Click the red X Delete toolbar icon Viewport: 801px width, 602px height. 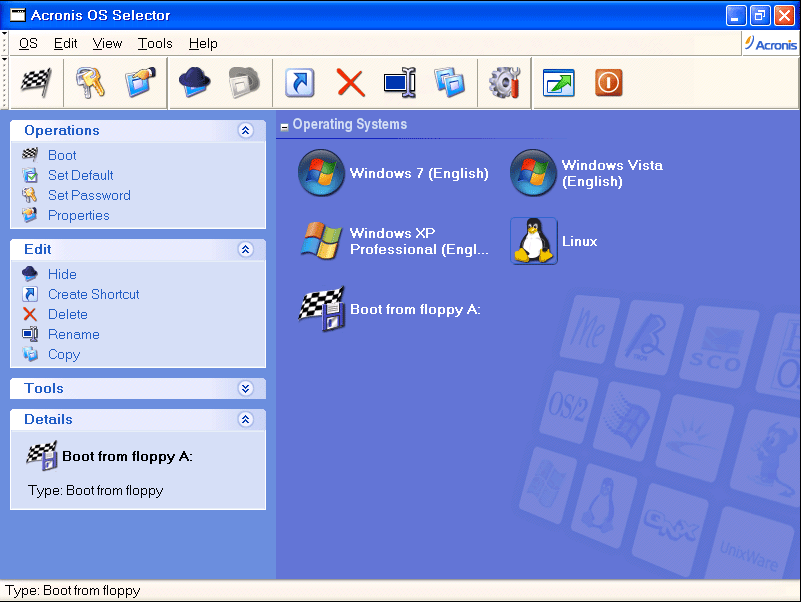350,83
